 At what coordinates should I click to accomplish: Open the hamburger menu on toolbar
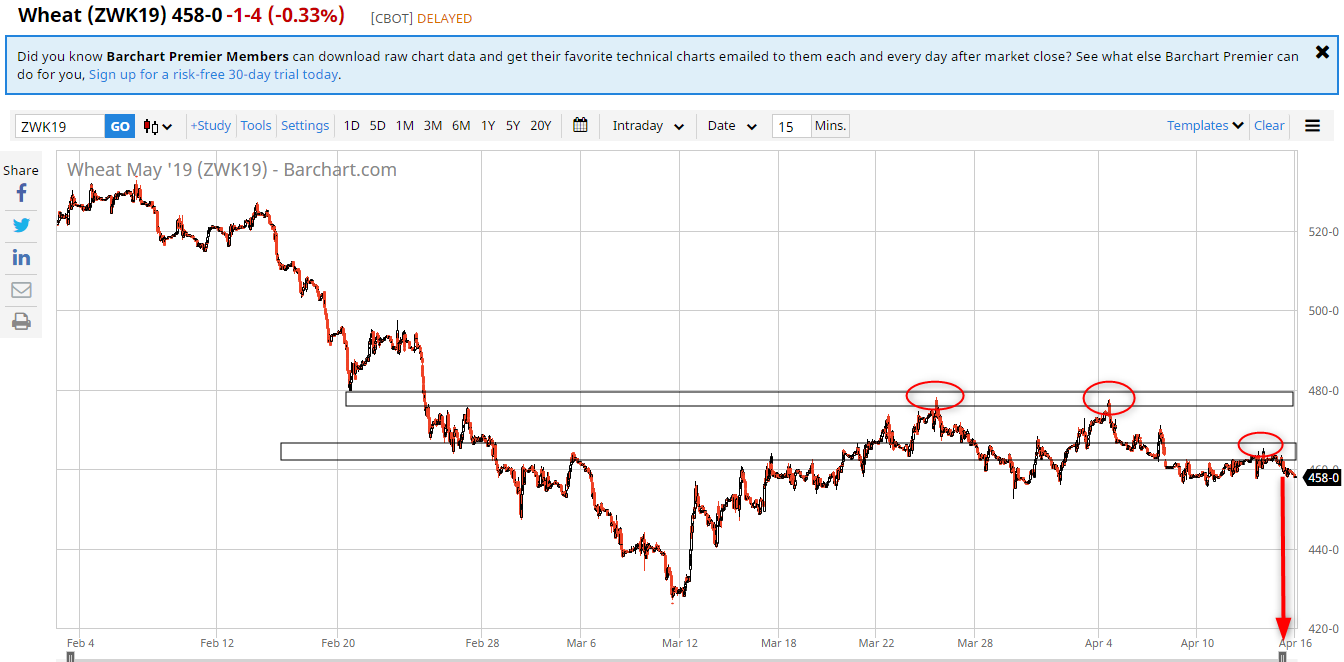pos(1312,126)
